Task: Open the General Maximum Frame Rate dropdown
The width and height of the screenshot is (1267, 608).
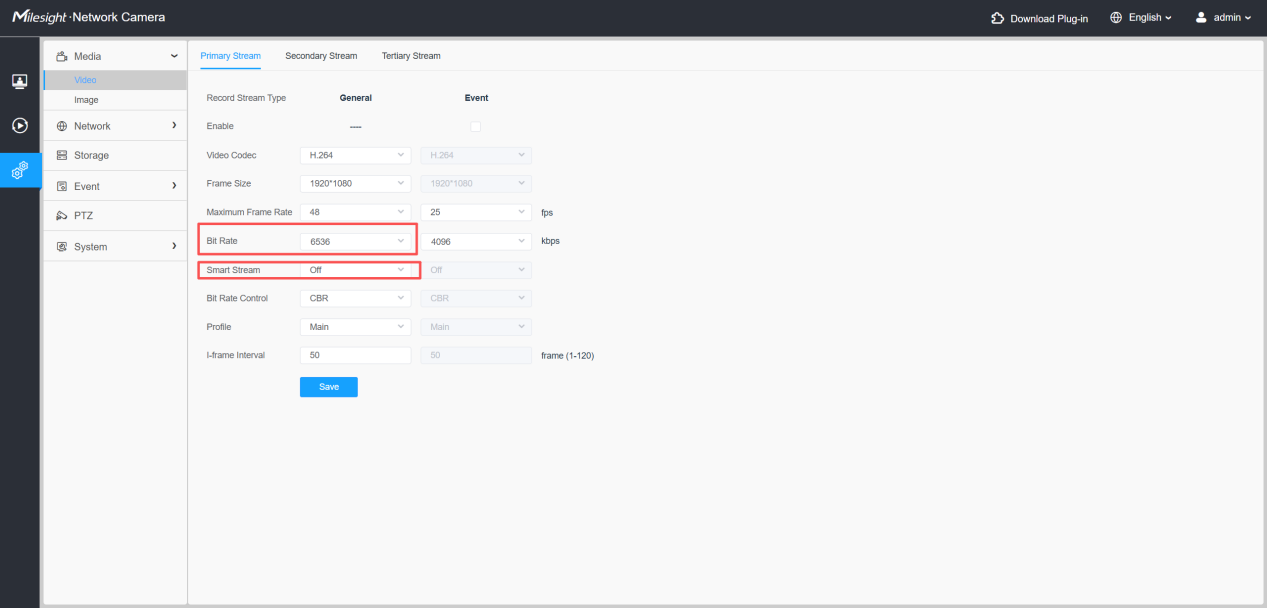Action: click(x=356, y=212)
